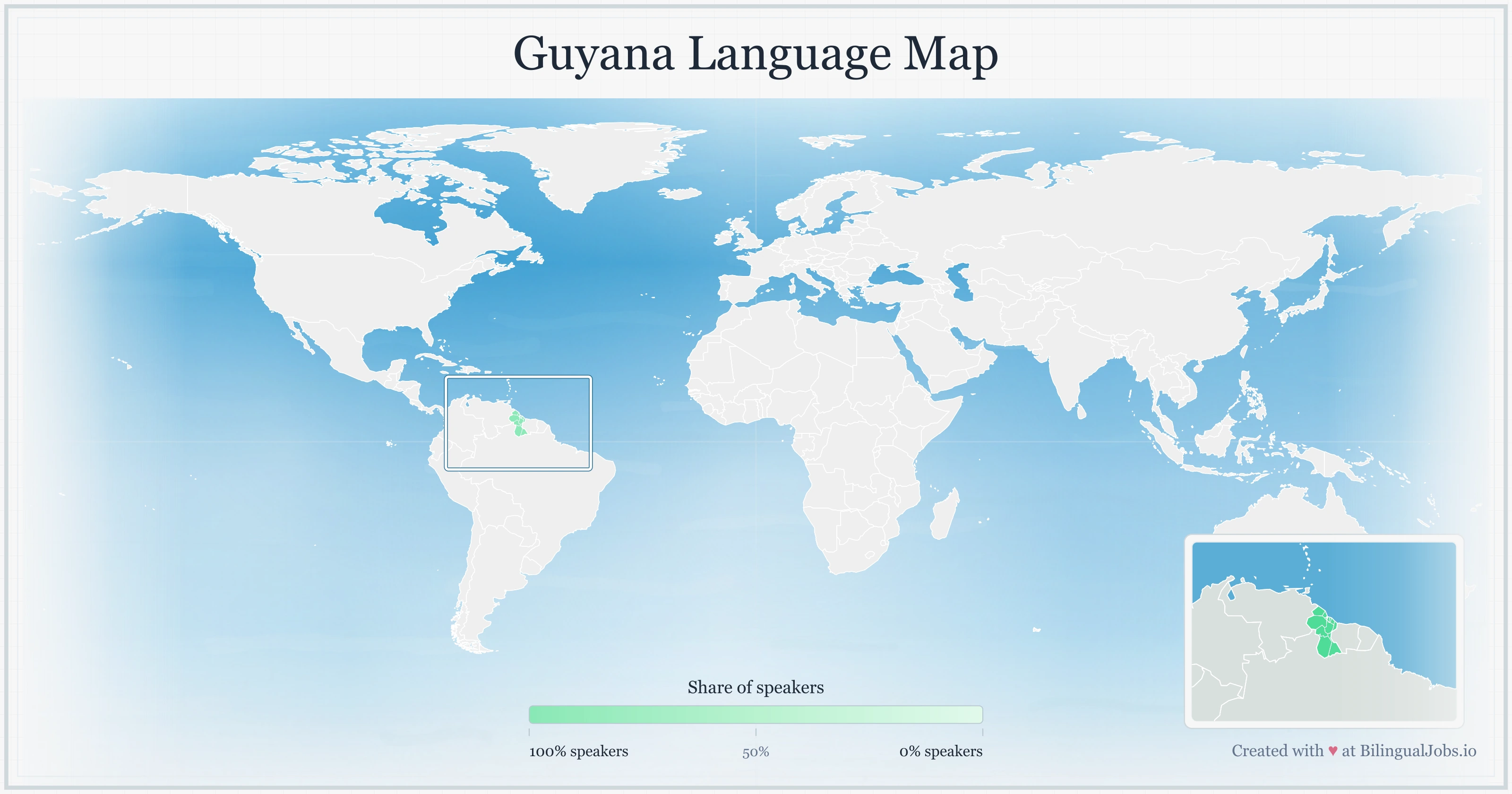Expand the Share of speakers legend

point(756,687)
